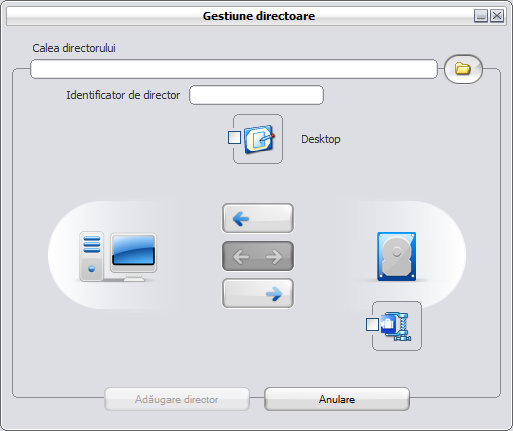This screenshot has width=513, height=431.
Task: Focus the Identificator de director field
Action: 256,95
